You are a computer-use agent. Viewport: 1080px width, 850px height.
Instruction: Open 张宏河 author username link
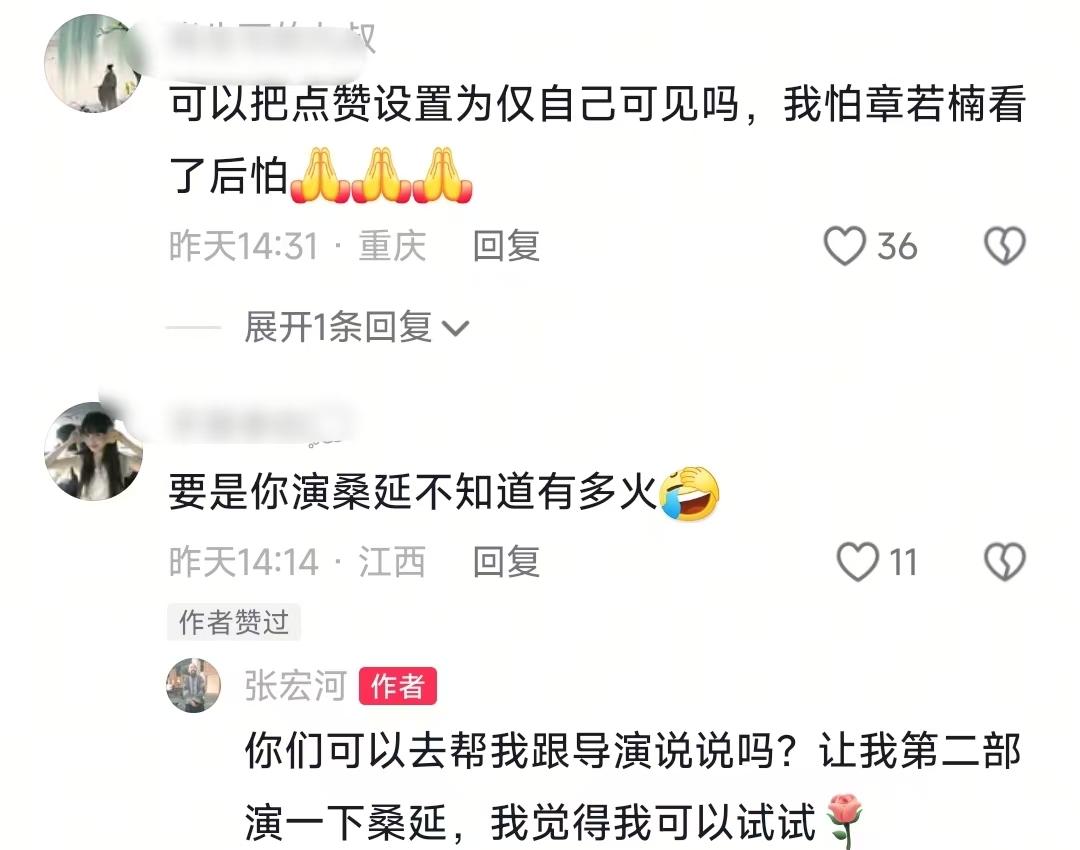point(295,686)
